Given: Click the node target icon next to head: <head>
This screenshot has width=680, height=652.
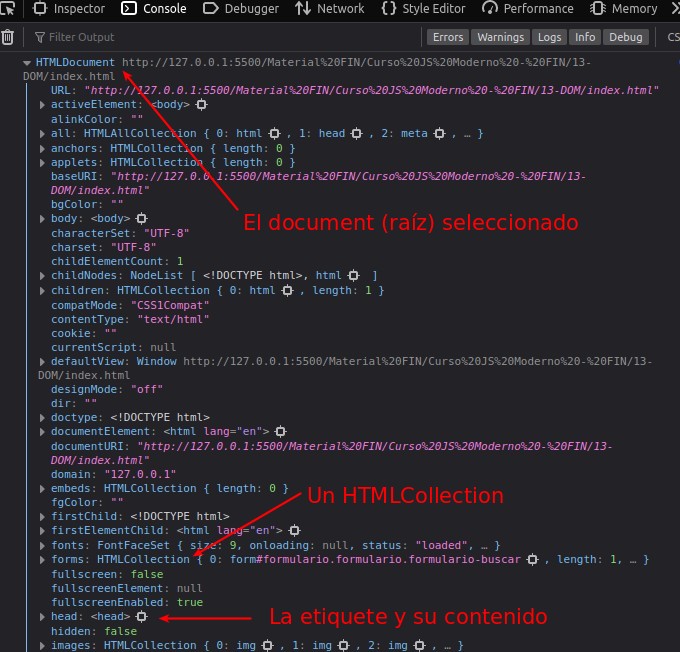Looking at the screenshot, I should (x=141, y=616).
